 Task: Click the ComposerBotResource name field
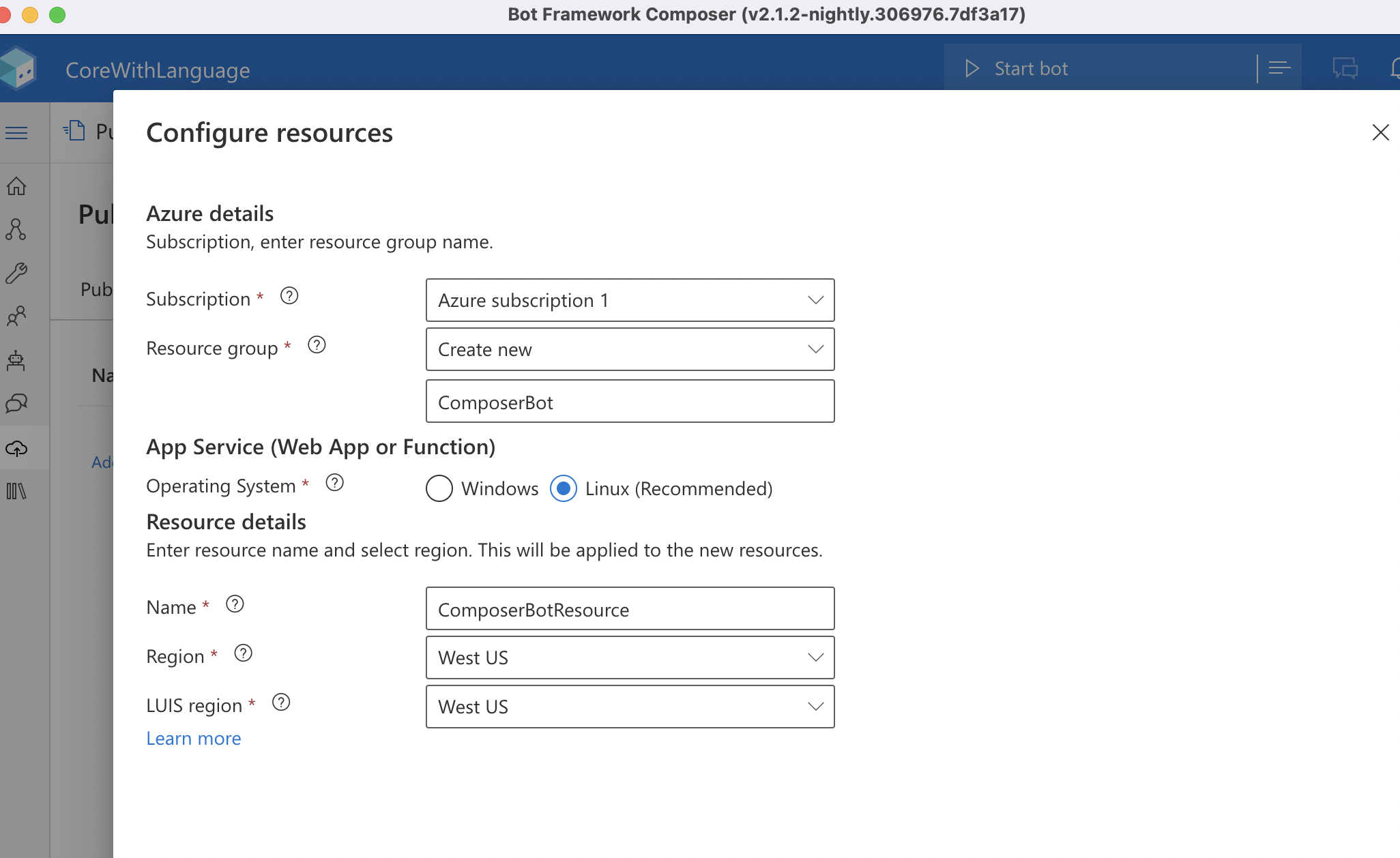click(630, 609)
